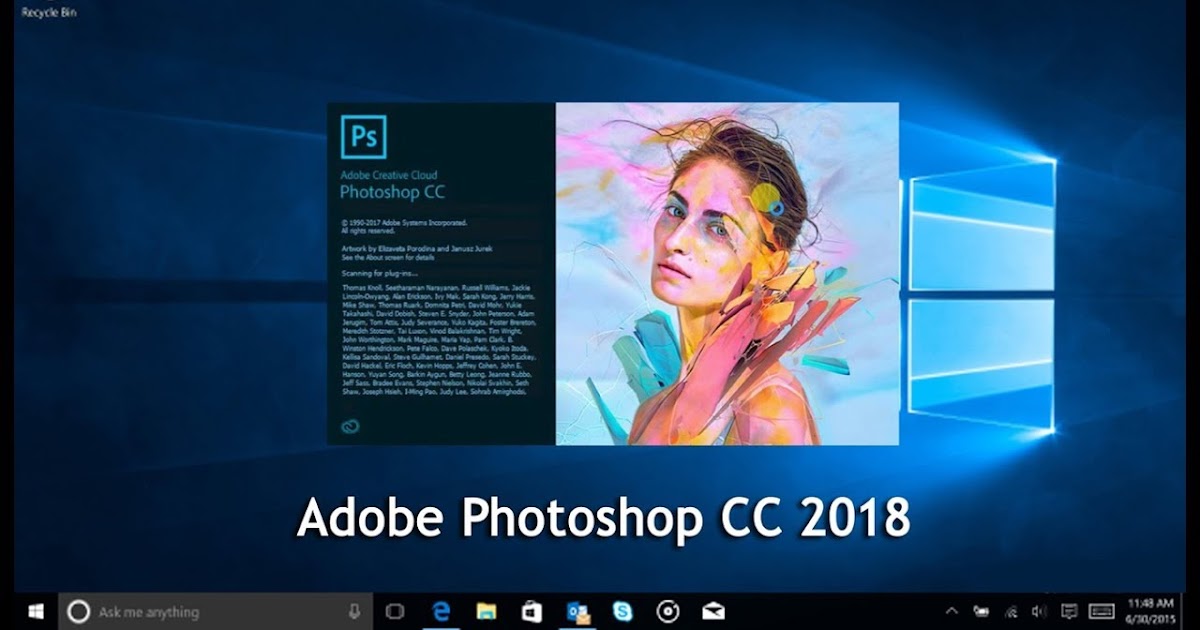This screenshot has width=1200, height=630.
Task: Open Outlook from the taskbar
Action: [x=578, y=611]
